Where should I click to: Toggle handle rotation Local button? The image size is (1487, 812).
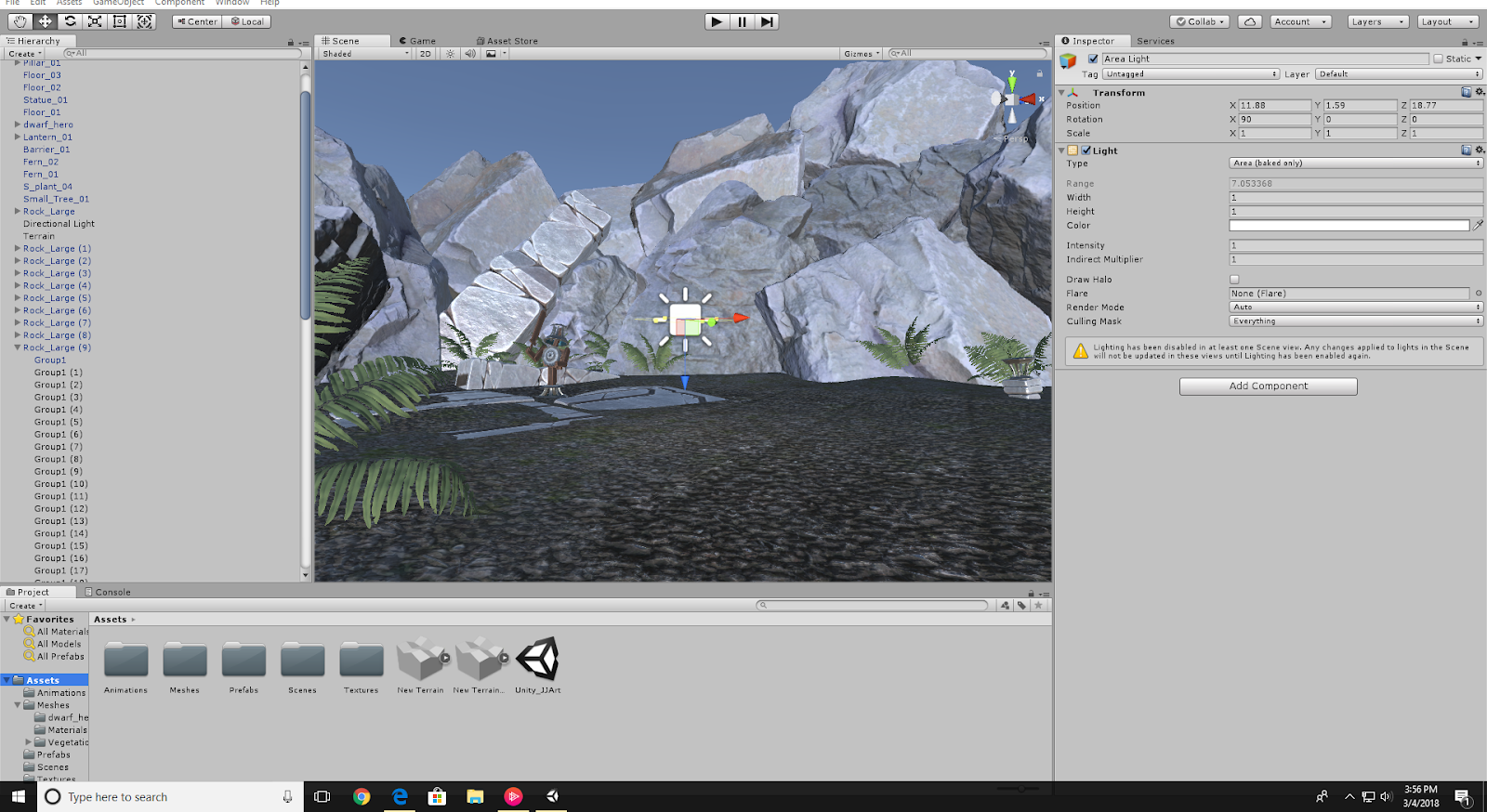(247, 21)
